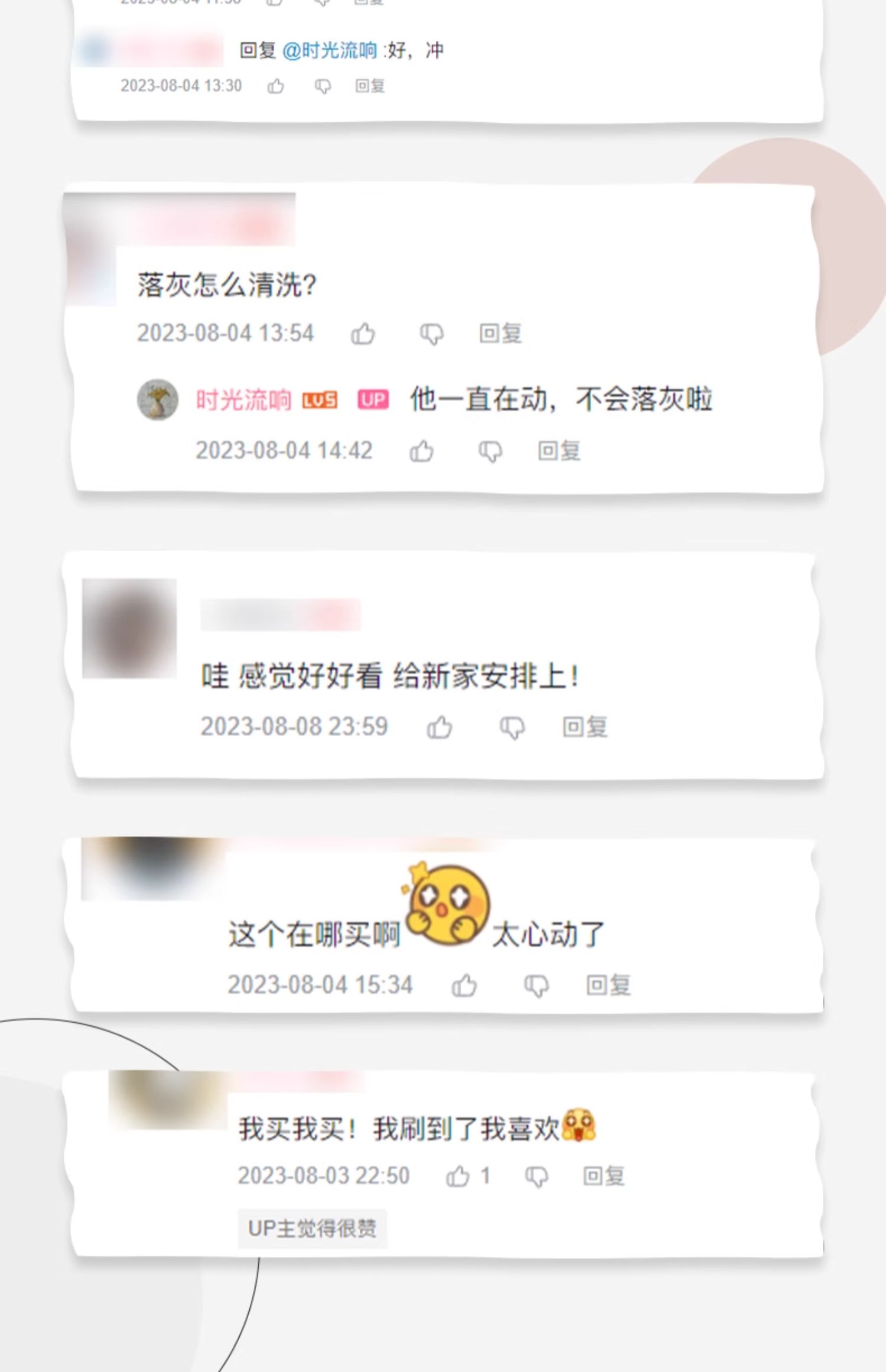Image resolution: width=886 pixels, height=1372 pixels.
Task: Open the pink 时光流响 username profile
Action: pos(243,400)
